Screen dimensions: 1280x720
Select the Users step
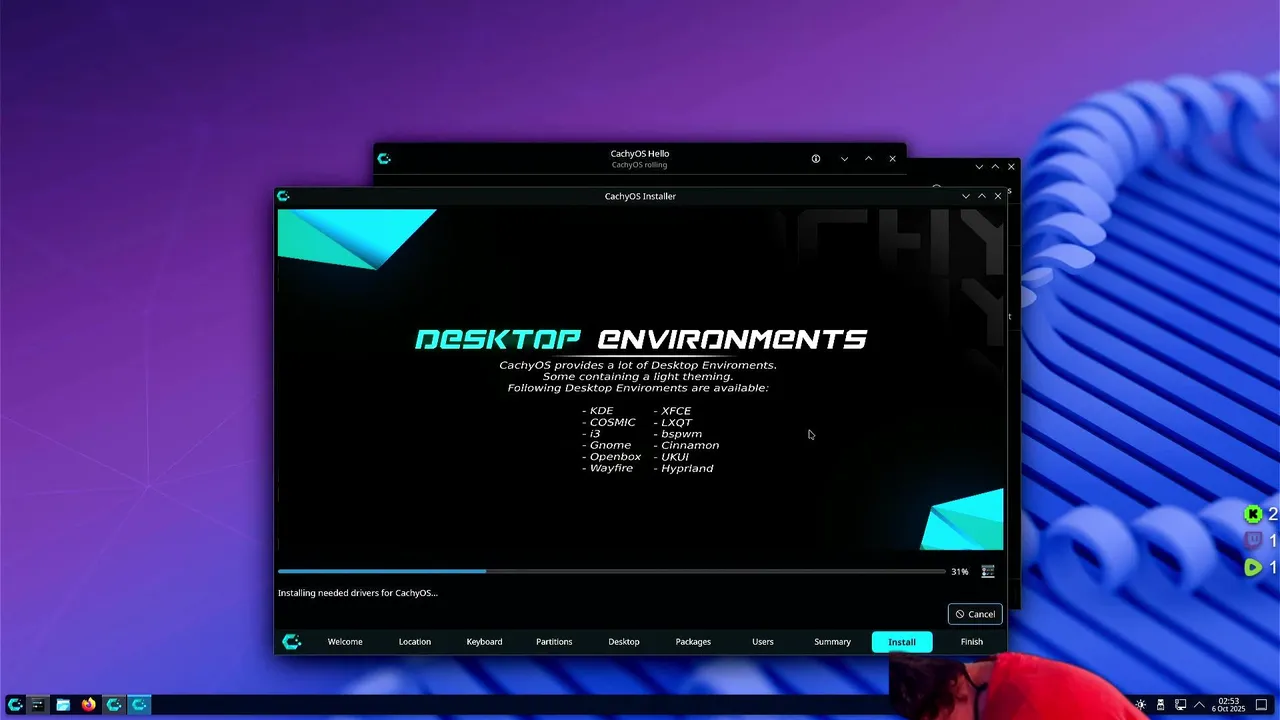(763, 642)
